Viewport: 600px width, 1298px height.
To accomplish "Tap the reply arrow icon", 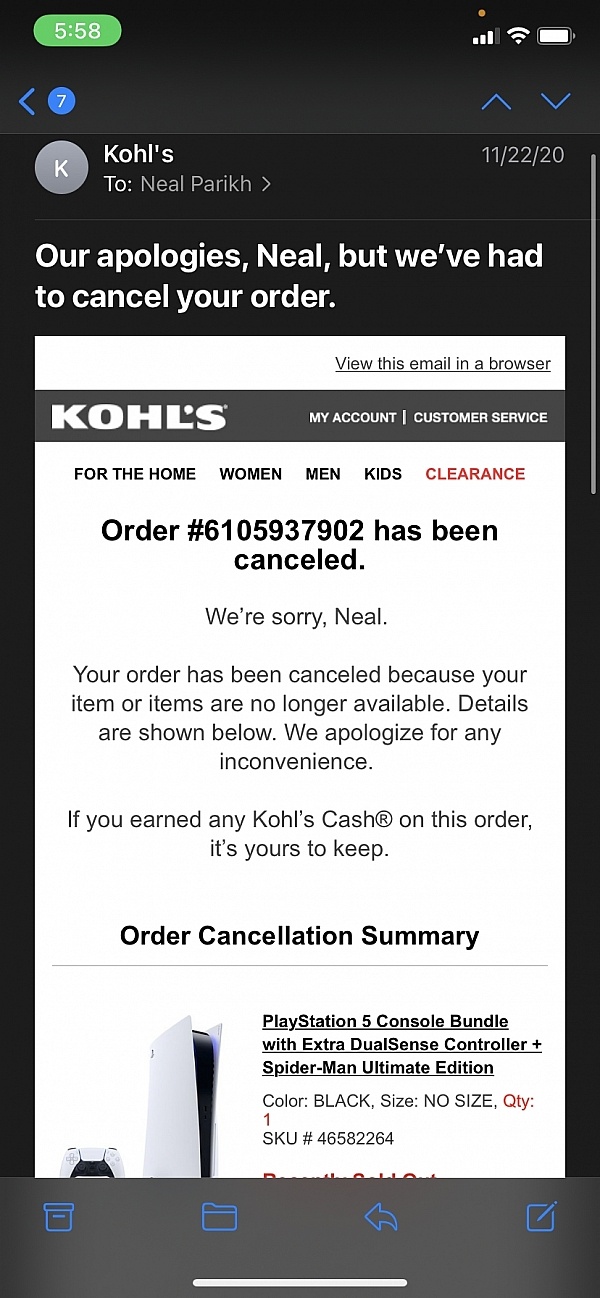I will point(380,1216).
